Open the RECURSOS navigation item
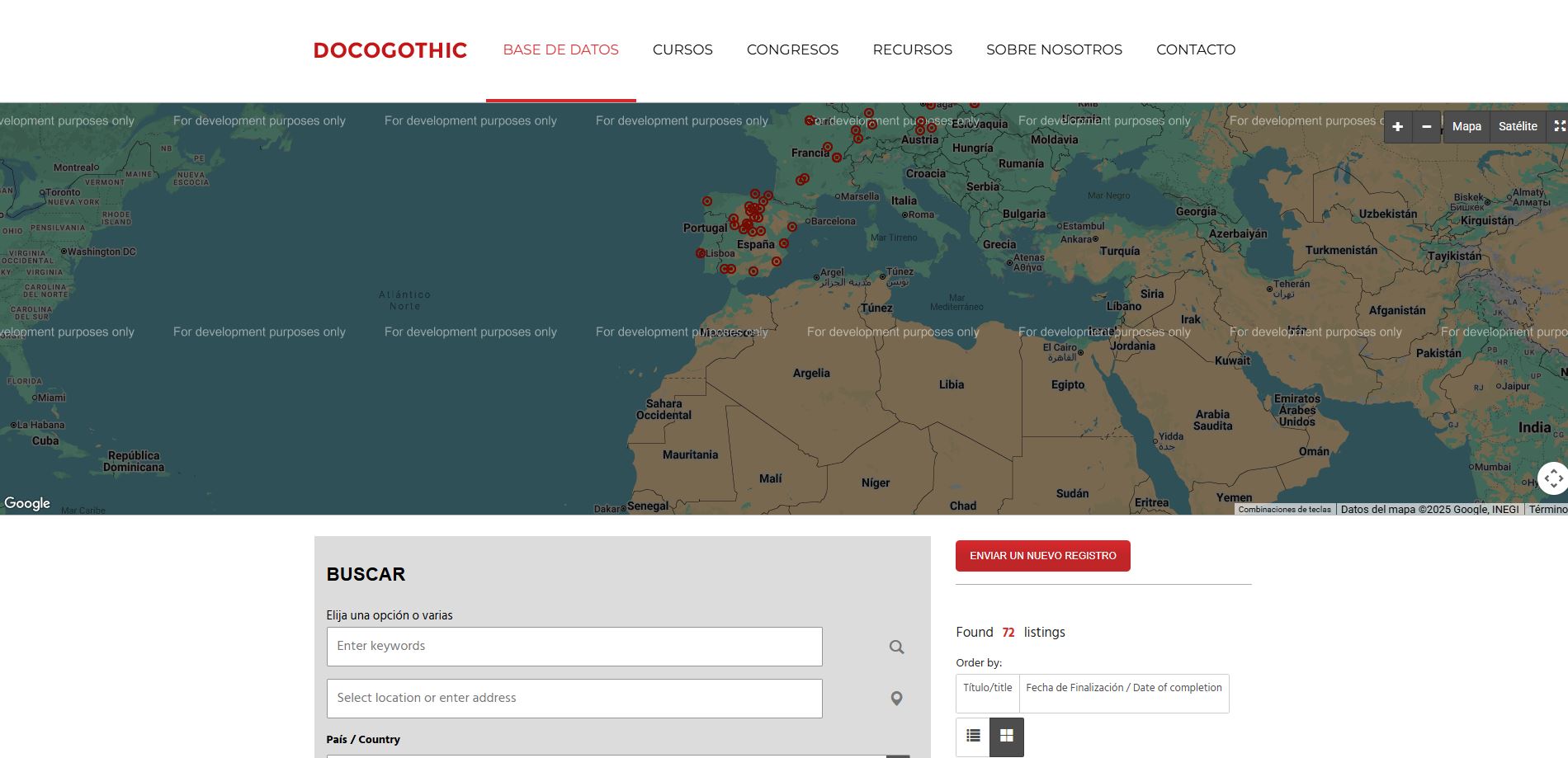Screen dimensions: 1568x758 click(912, 49)
